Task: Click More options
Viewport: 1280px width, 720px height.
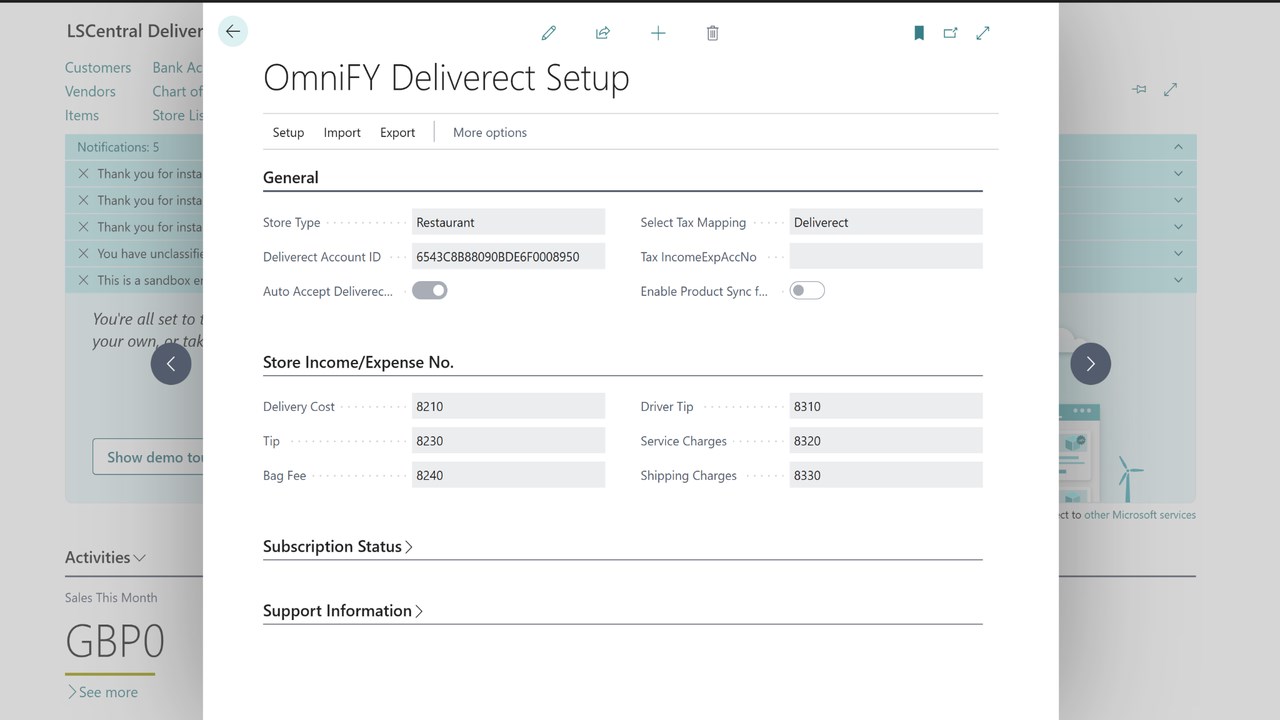Action: [490, 132]
